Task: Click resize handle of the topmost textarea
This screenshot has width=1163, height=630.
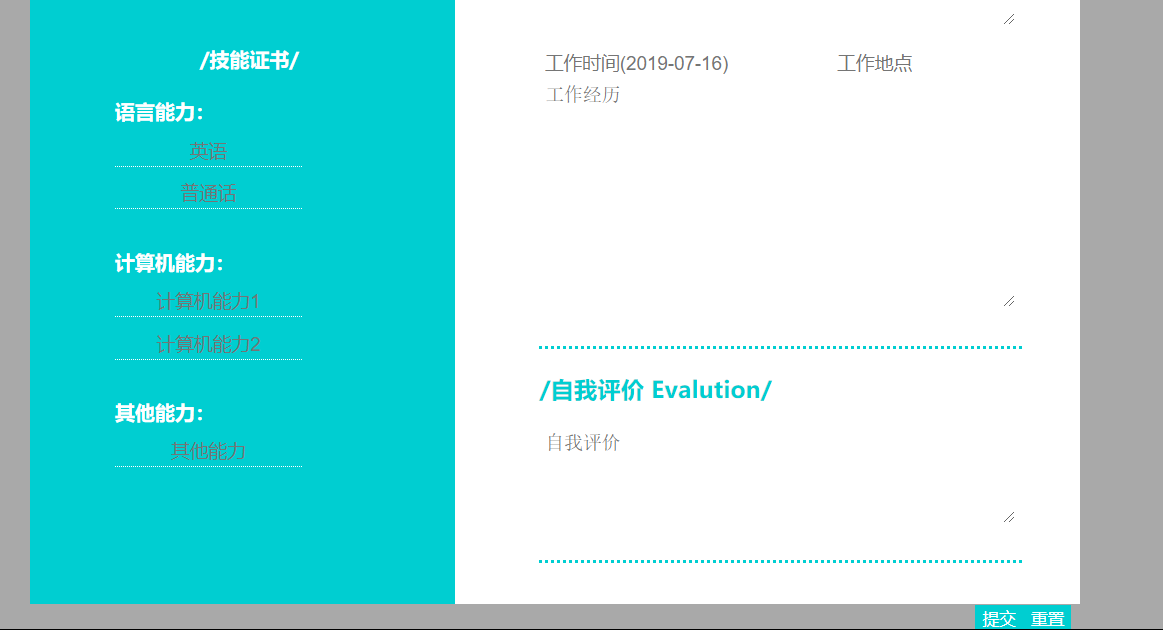Action: [1009, 19]
